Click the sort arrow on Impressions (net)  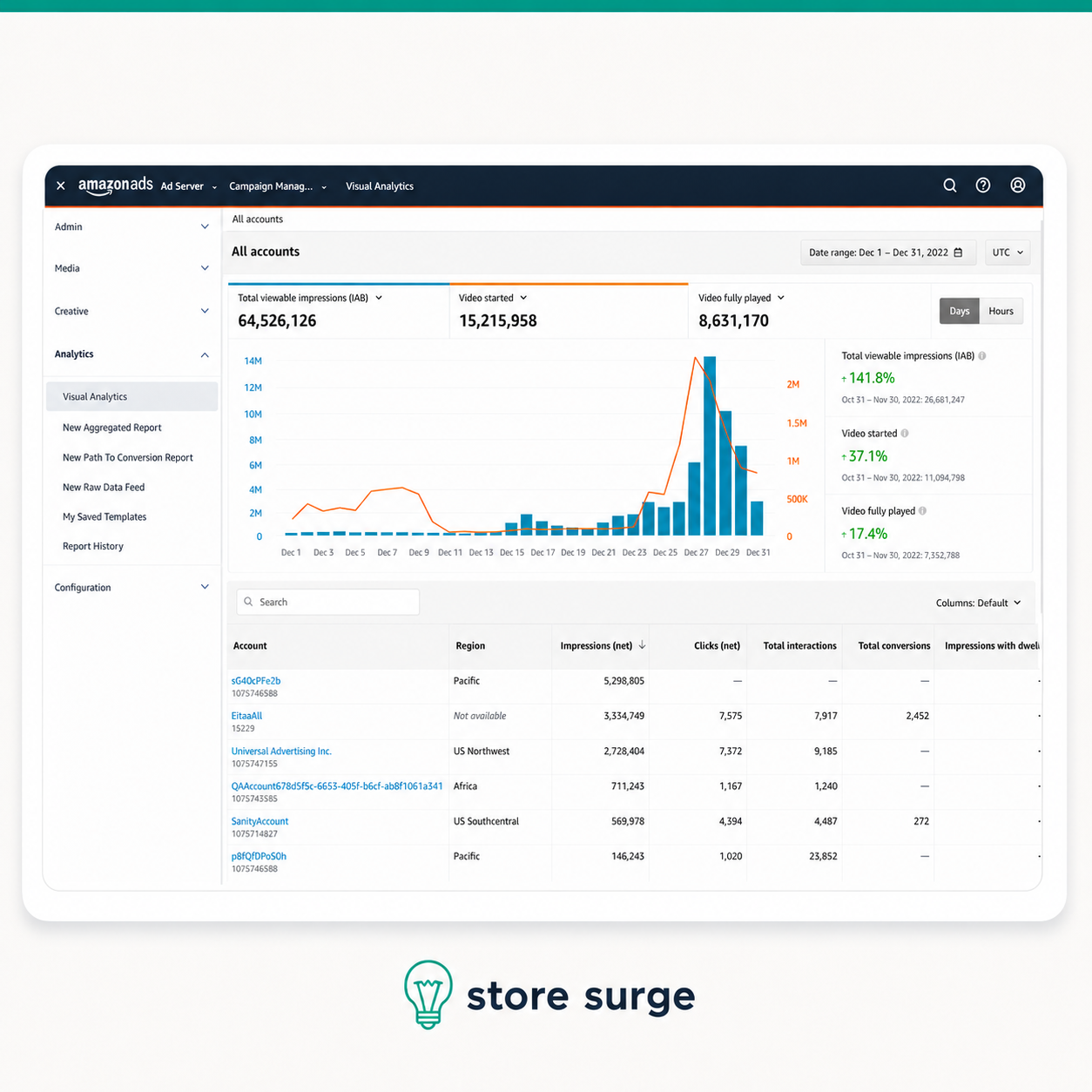click(x=642, y=645)
